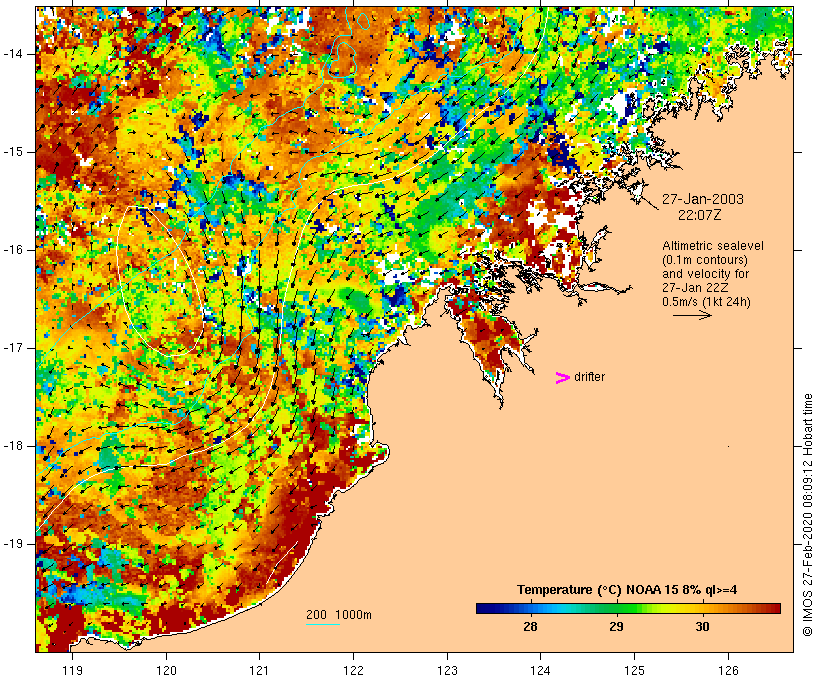Click the '27-Jan-2003' date label
This screenshot has width=820, height=680.
click(703, 199)
